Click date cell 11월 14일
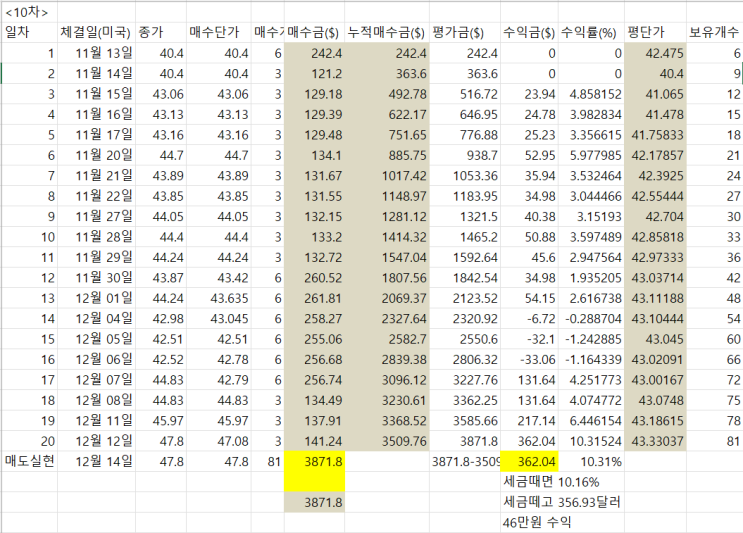The image size is (743, 533). 96,74
